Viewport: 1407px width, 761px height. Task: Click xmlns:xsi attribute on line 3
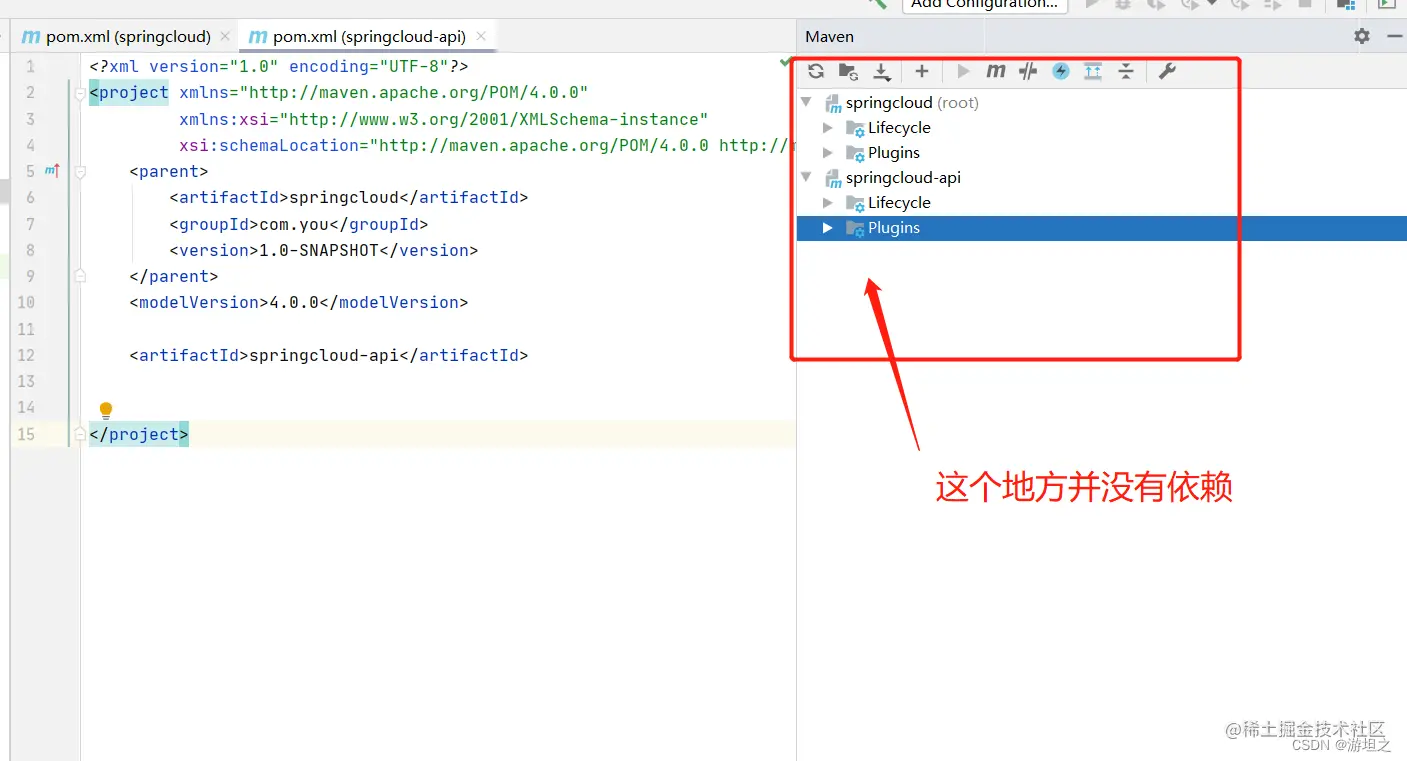pyautogui.click(x=443, y=119)
